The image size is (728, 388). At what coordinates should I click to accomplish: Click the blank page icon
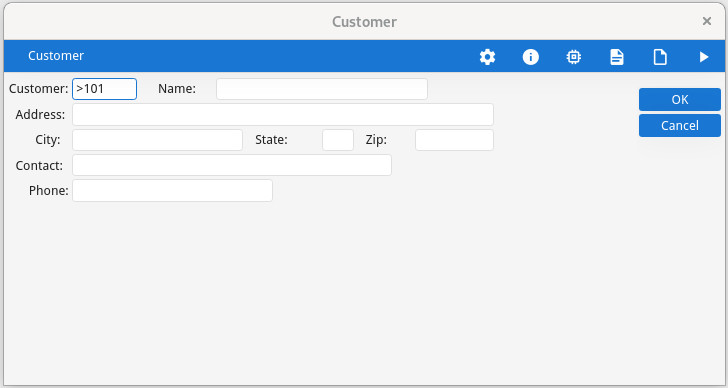click(660, 57)
